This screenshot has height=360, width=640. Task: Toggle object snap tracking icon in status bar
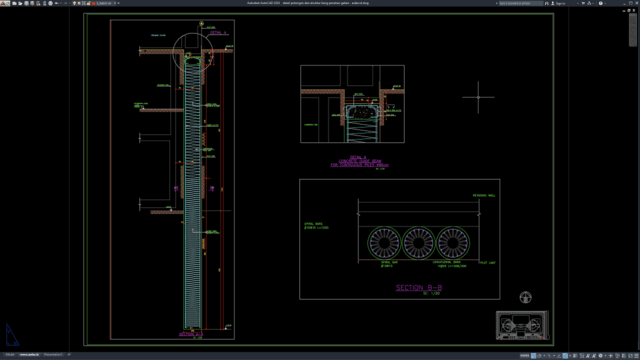[x=559, y=356]
